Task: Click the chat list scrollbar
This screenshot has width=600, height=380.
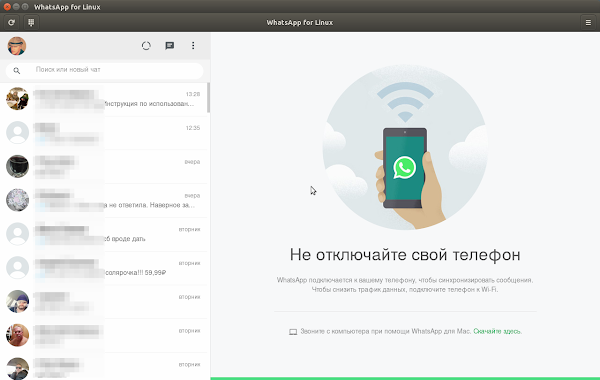Action: (209, 98)
